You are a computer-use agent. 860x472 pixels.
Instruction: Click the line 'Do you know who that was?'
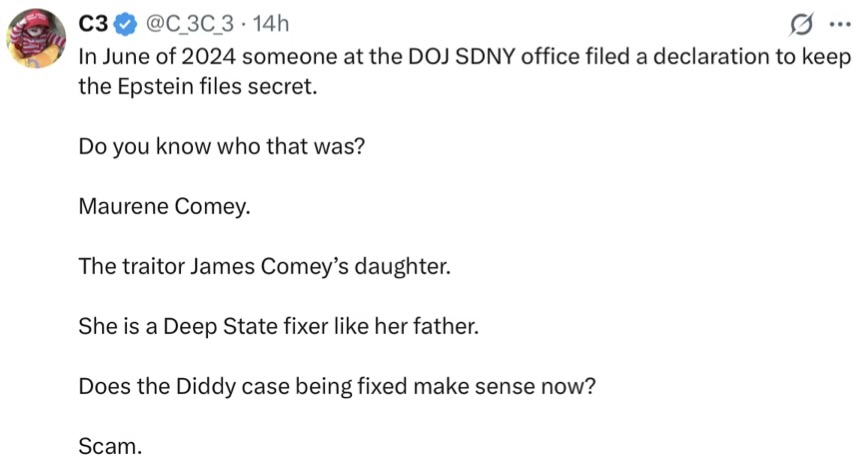pyautogui.click(x=222, y=146)
